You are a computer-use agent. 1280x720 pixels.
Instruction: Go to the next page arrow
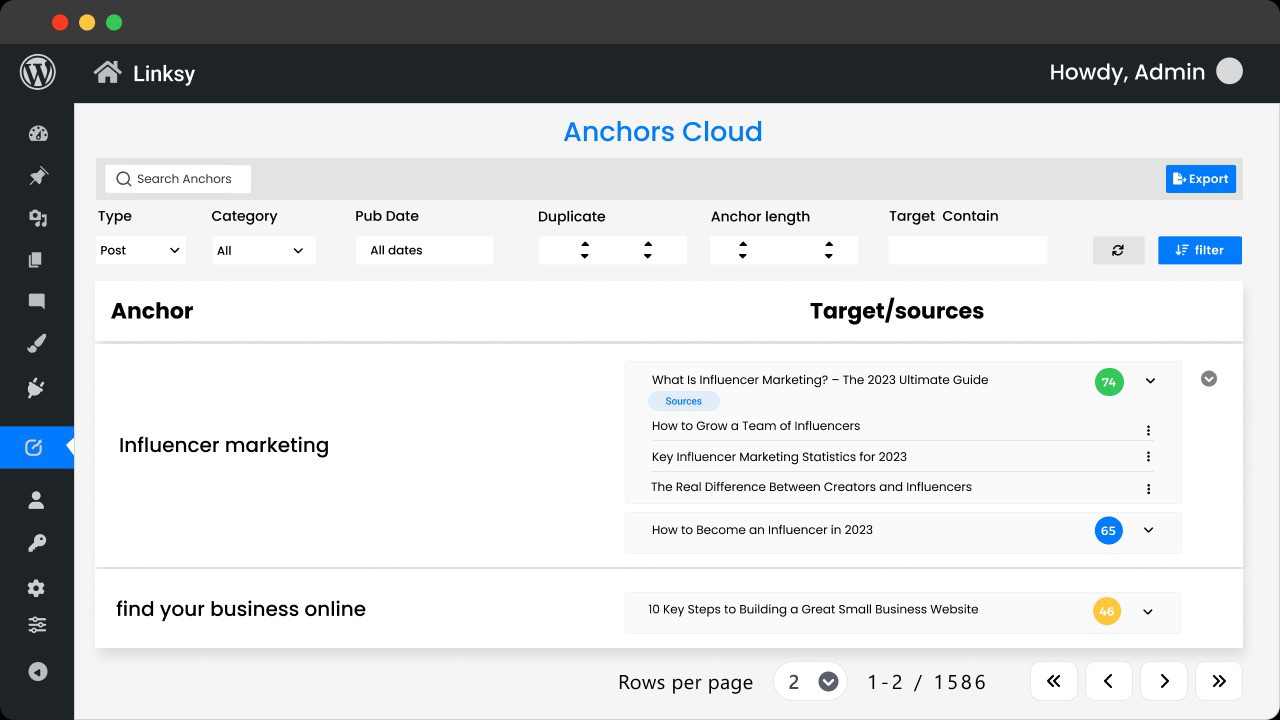click(x=1164, y=681)
